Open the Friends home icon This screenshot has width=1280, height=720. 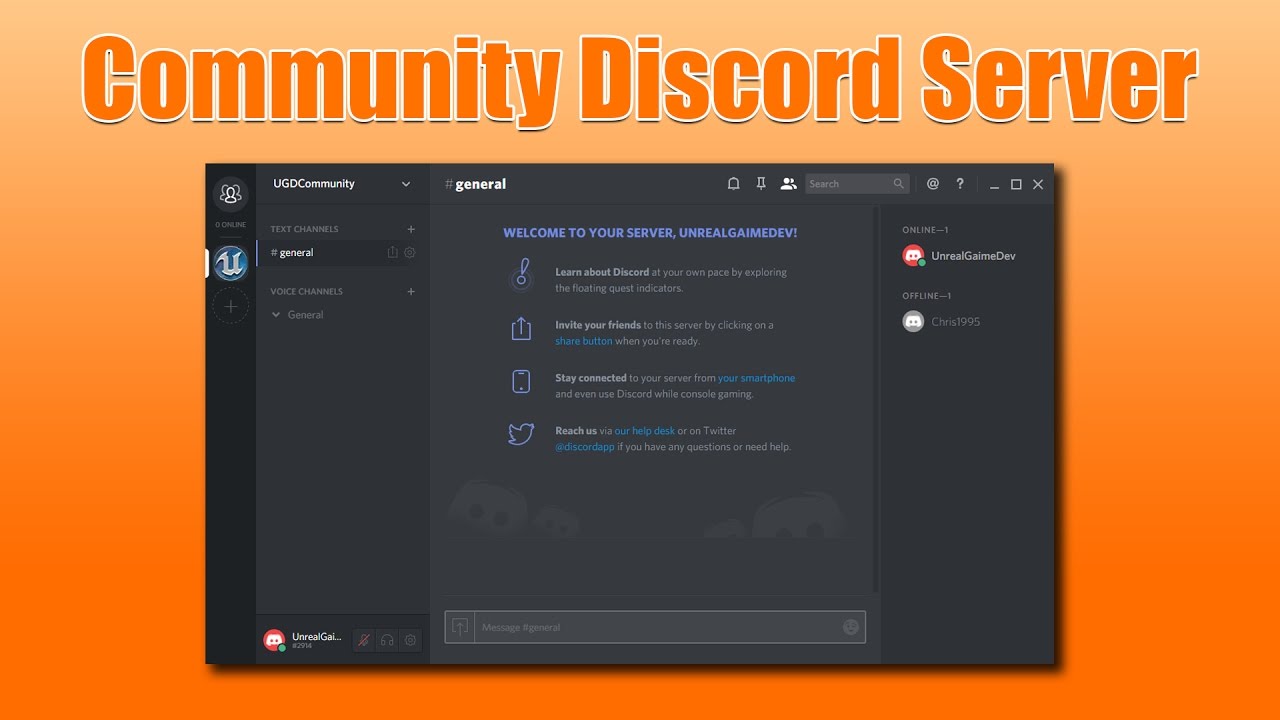(x=230, y=193)
